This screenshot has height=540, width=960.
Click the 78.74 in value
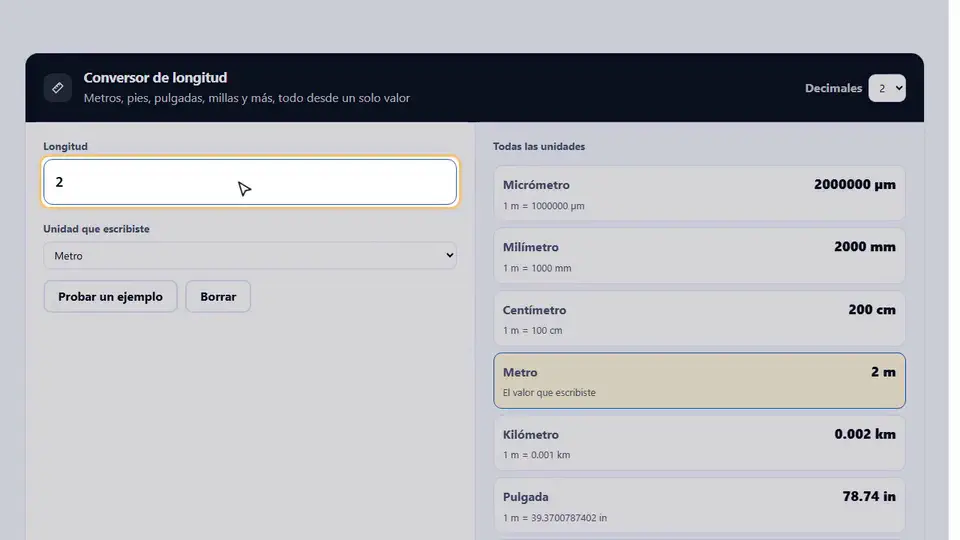click(x=869, y=497)
